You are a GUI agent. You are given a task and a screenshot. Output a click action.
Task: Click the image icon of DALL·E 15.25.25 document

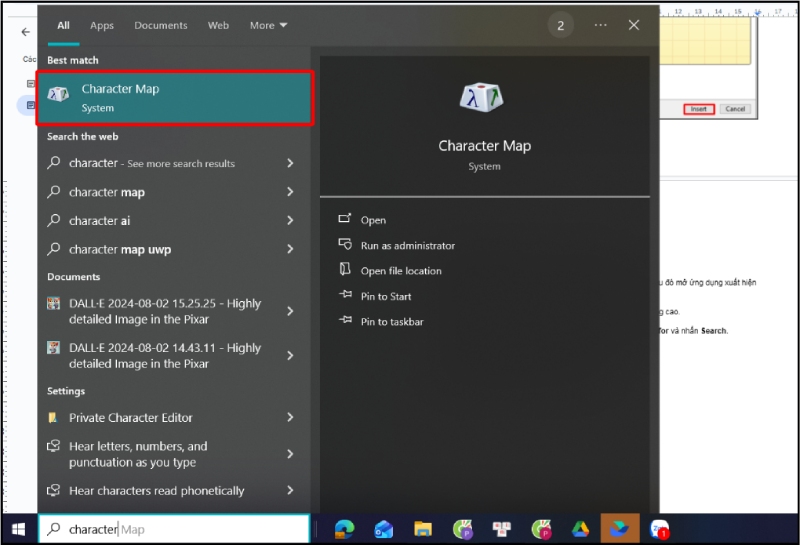point(53,304)
